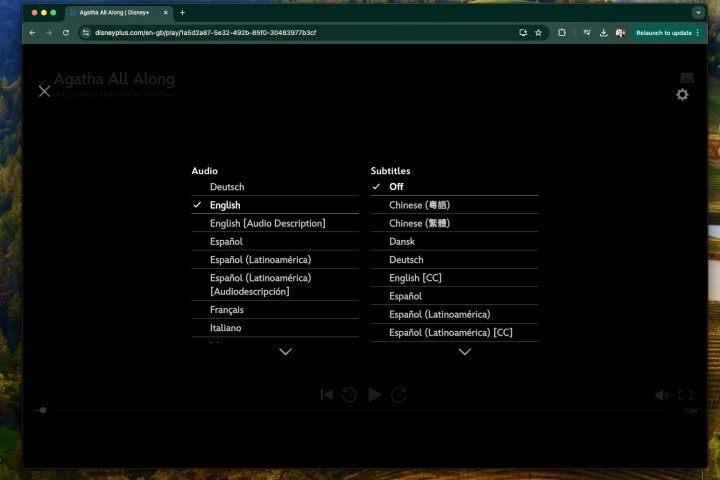This screenshot has width=720, height=480.
Task: Open the subtitle styling settings gear
Action: 682,94
